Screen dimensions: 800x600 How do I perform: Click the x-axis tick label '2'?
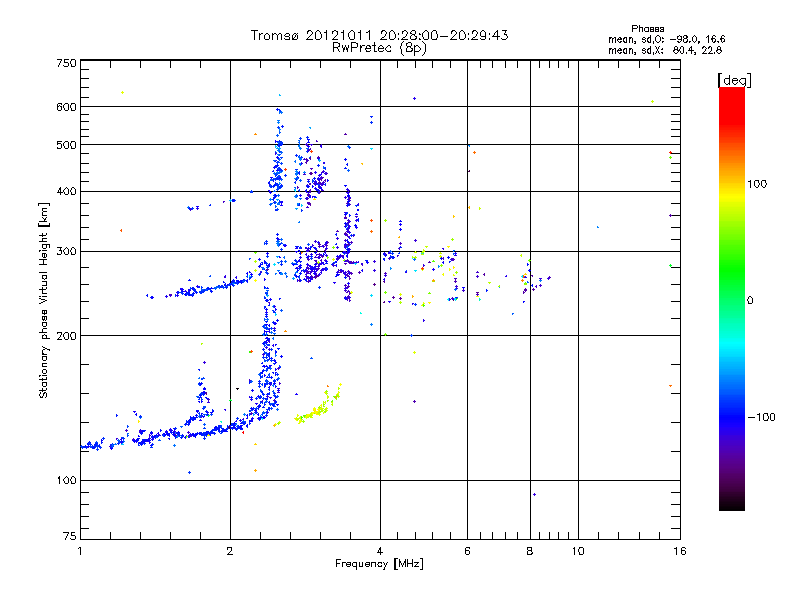230,551
